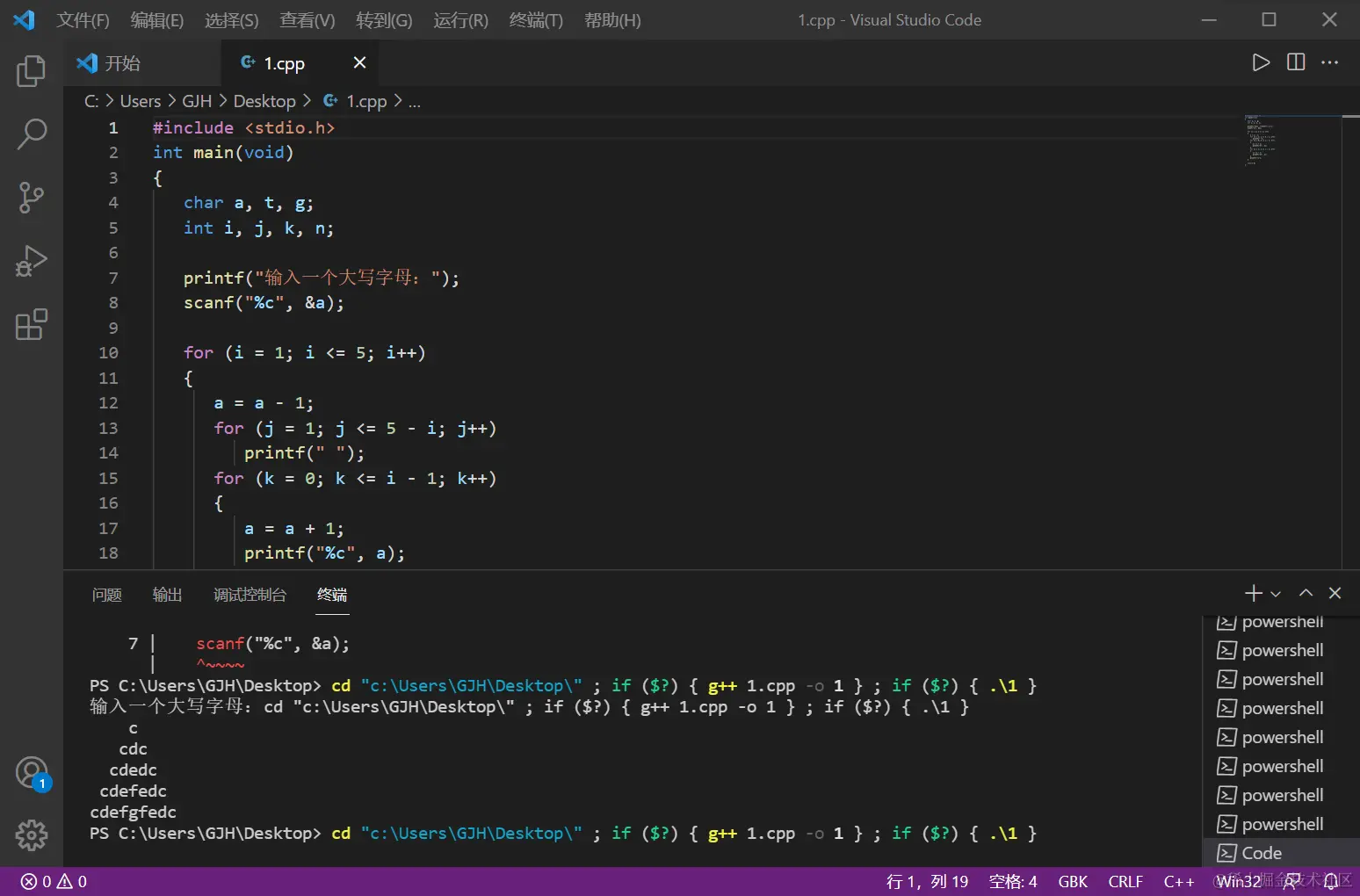Open Source Control view icon

tap(32, 198)
